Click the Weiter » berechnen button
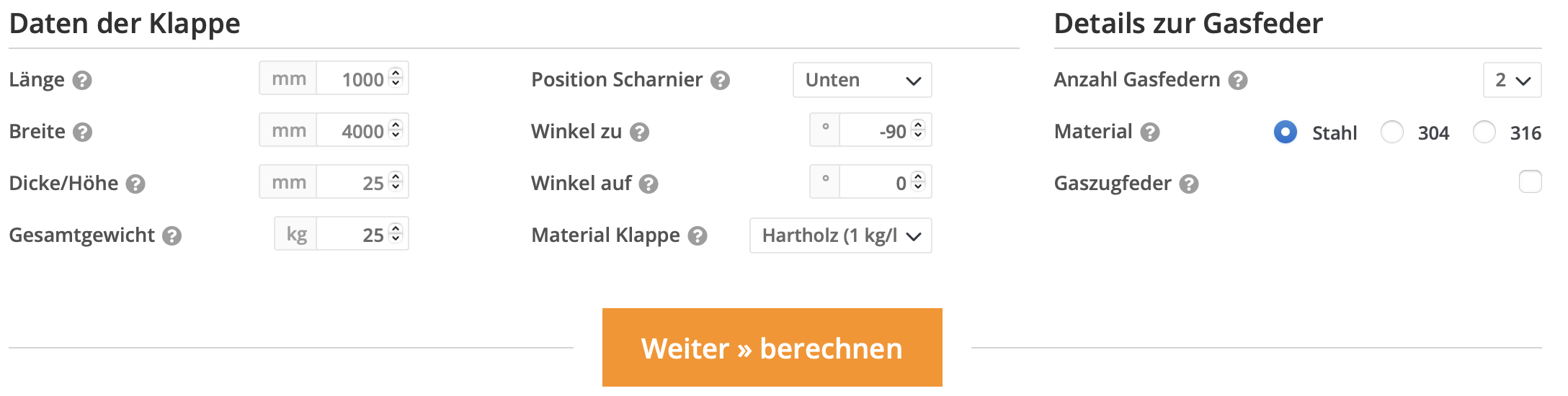Image resolution: width=1568 pixels, height=396 pixels. pos(772,348)
